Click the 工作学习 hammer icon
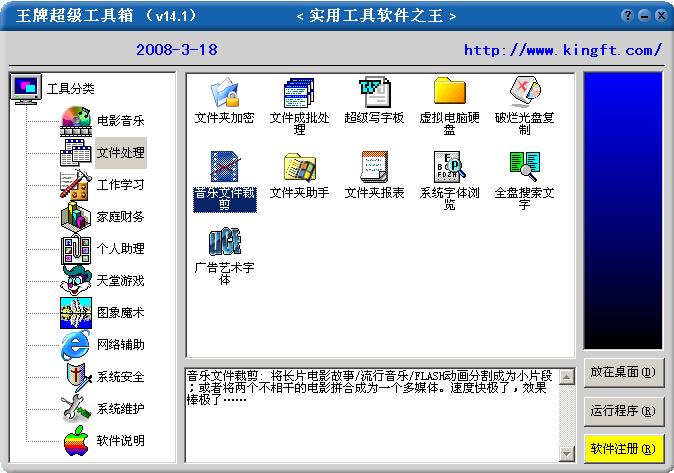The height and width of the screenshot is (473, 674). click(x=76, y=185)
